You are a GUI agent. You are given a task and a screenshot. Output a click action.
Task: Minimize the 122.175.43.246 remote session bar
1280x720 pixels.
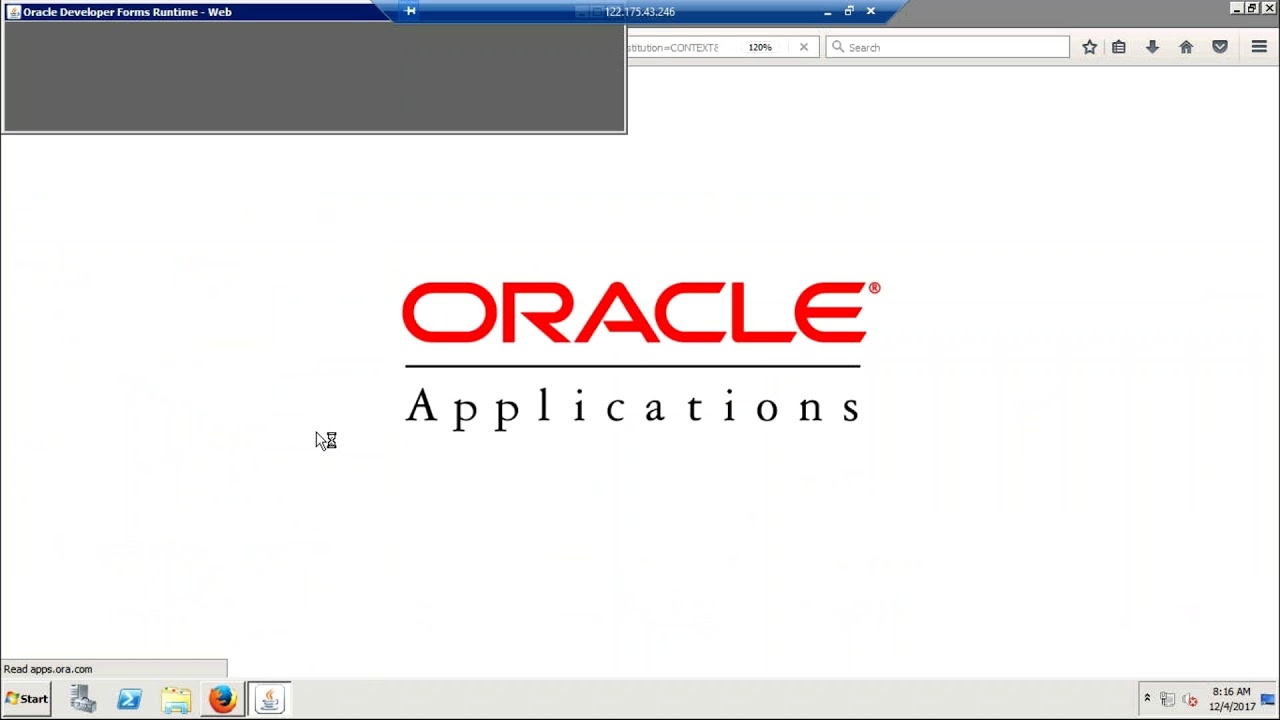click(x=828, y=12)
